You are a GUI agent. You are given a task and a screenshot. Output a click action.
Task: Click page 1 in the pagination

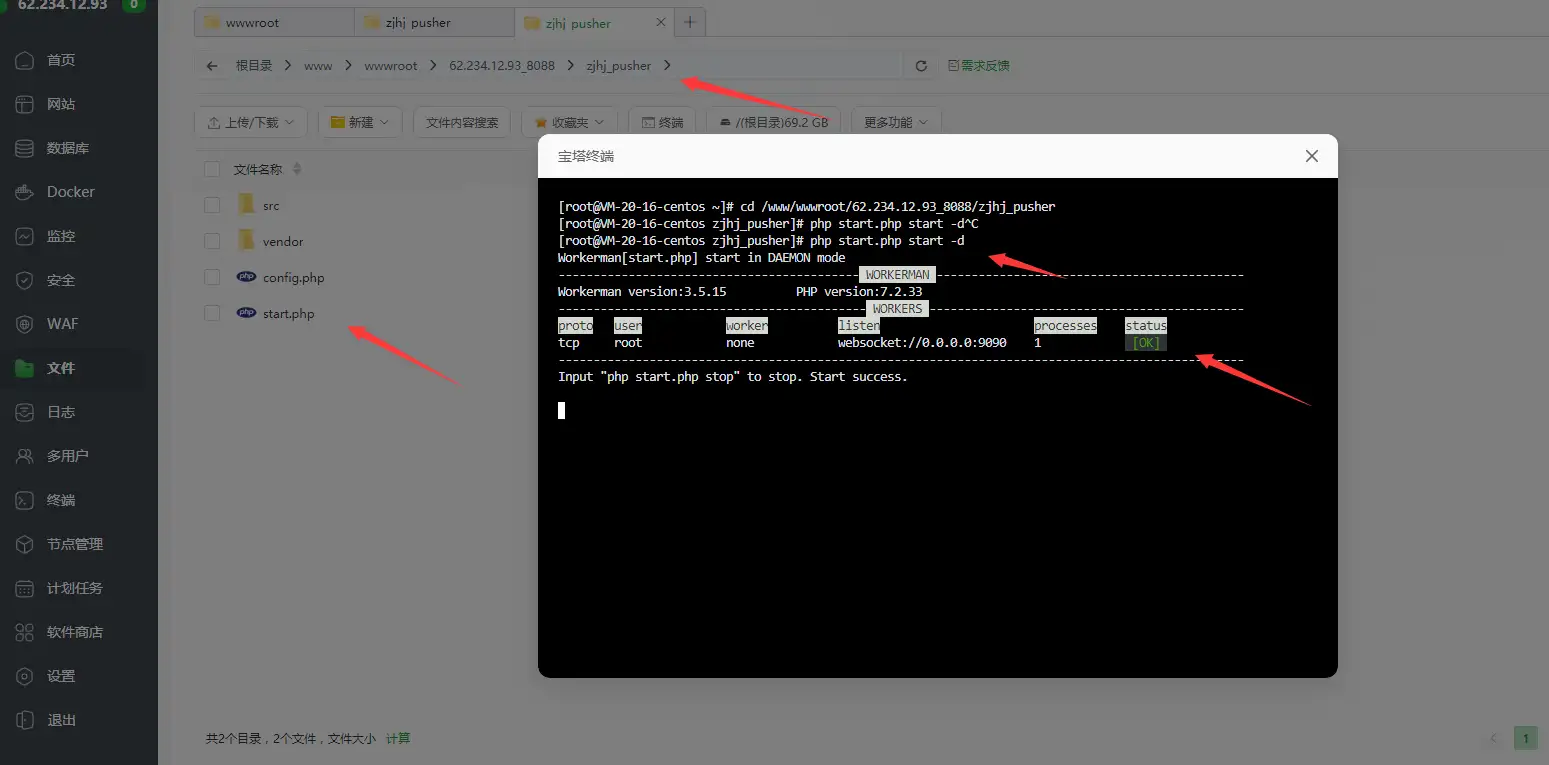coord(1525,737)
